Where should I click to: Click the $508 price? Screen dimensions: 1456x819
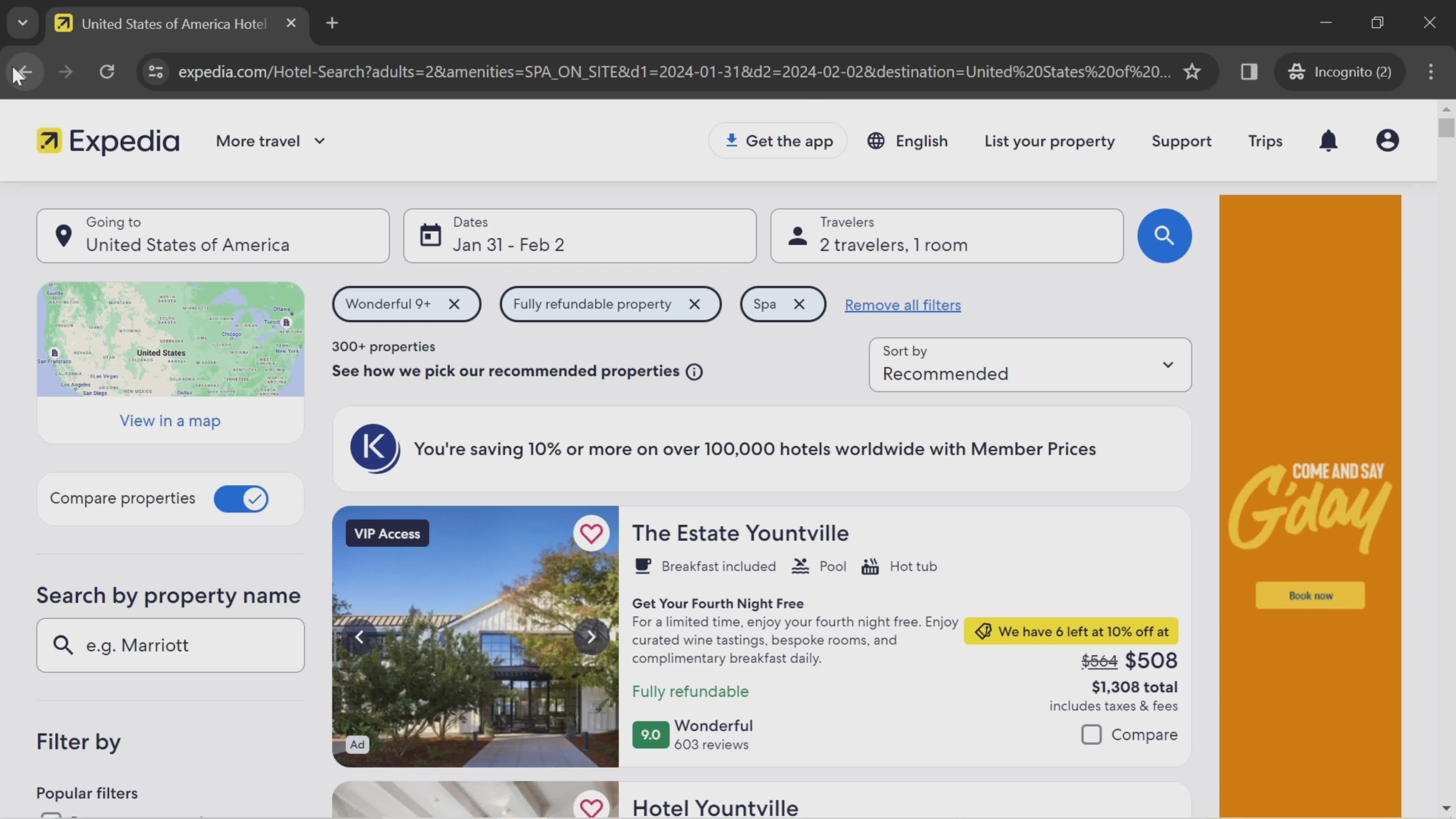[1151, 661]
